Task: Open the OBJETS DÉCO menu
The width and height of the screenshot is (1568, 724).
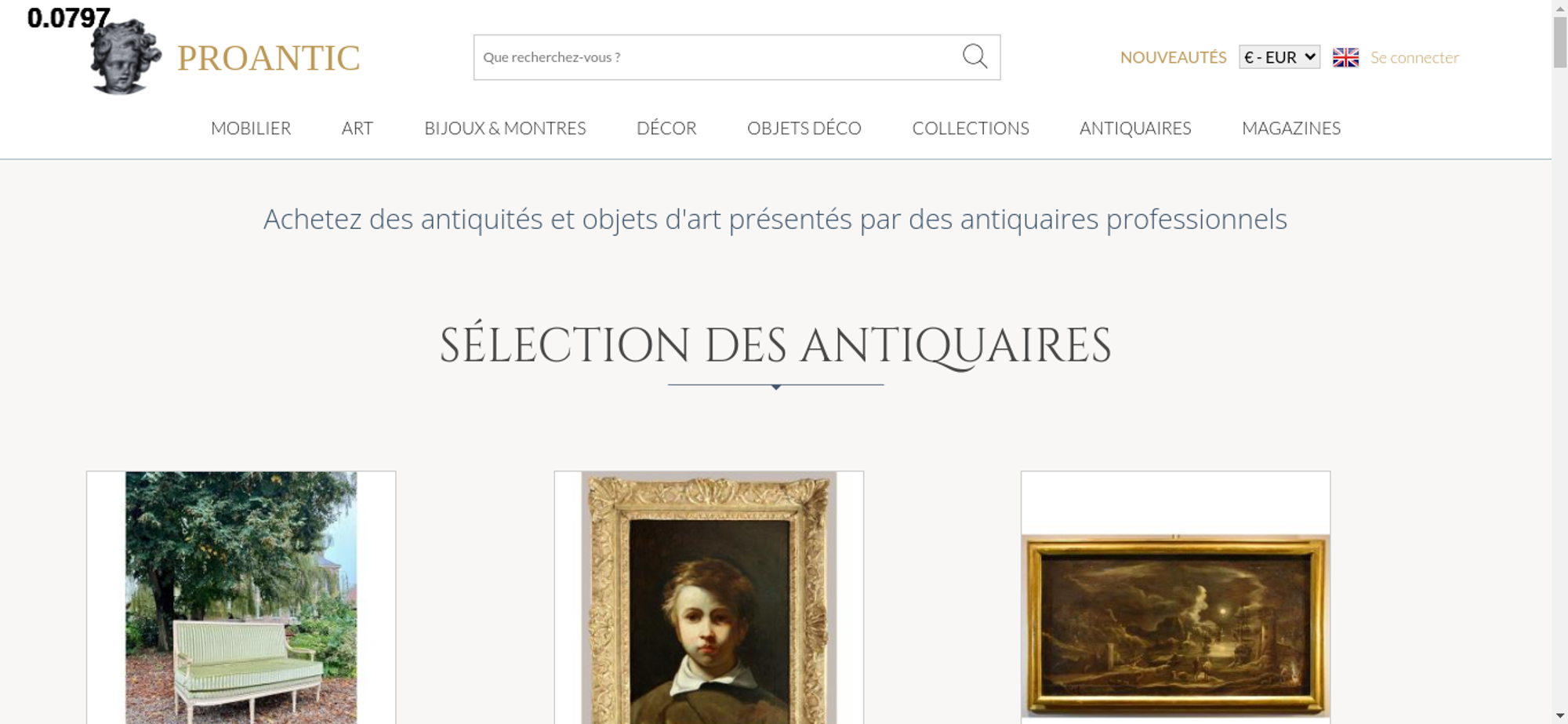Action: click(804, 129)
